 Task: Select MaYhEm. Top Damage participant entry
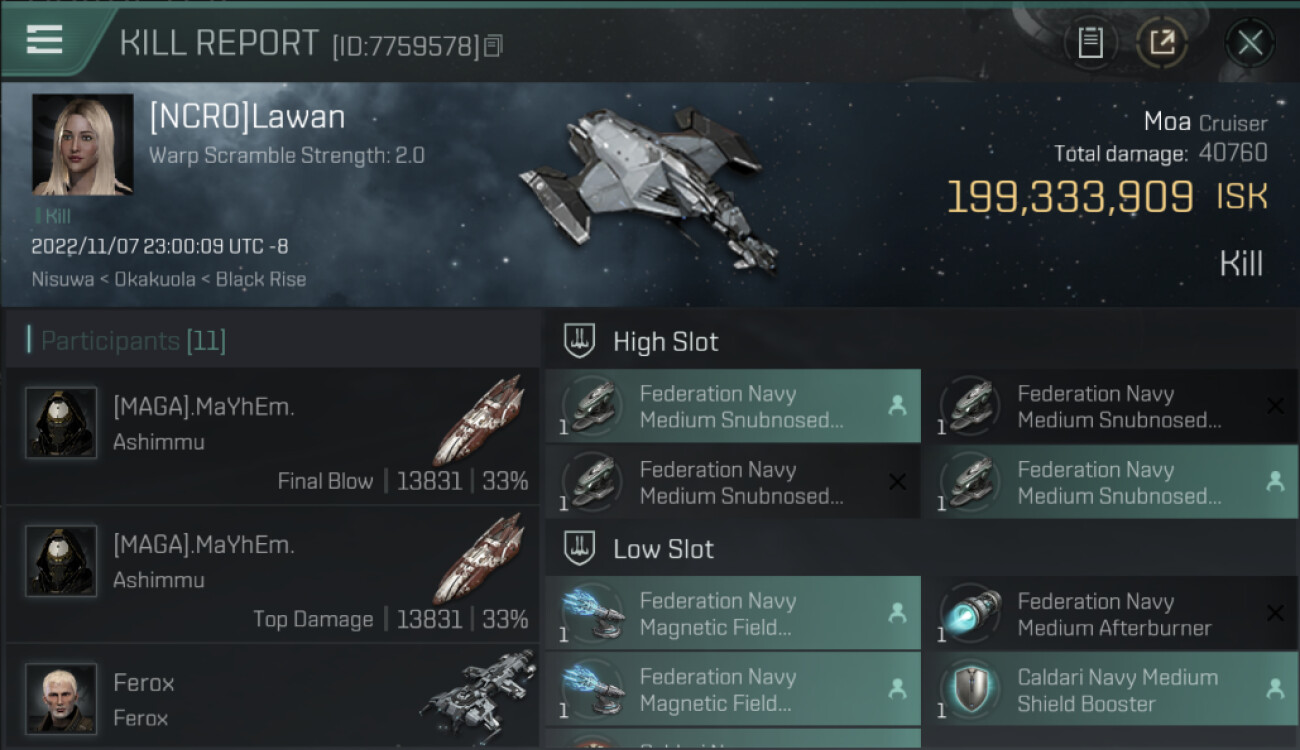click(272, 574)
